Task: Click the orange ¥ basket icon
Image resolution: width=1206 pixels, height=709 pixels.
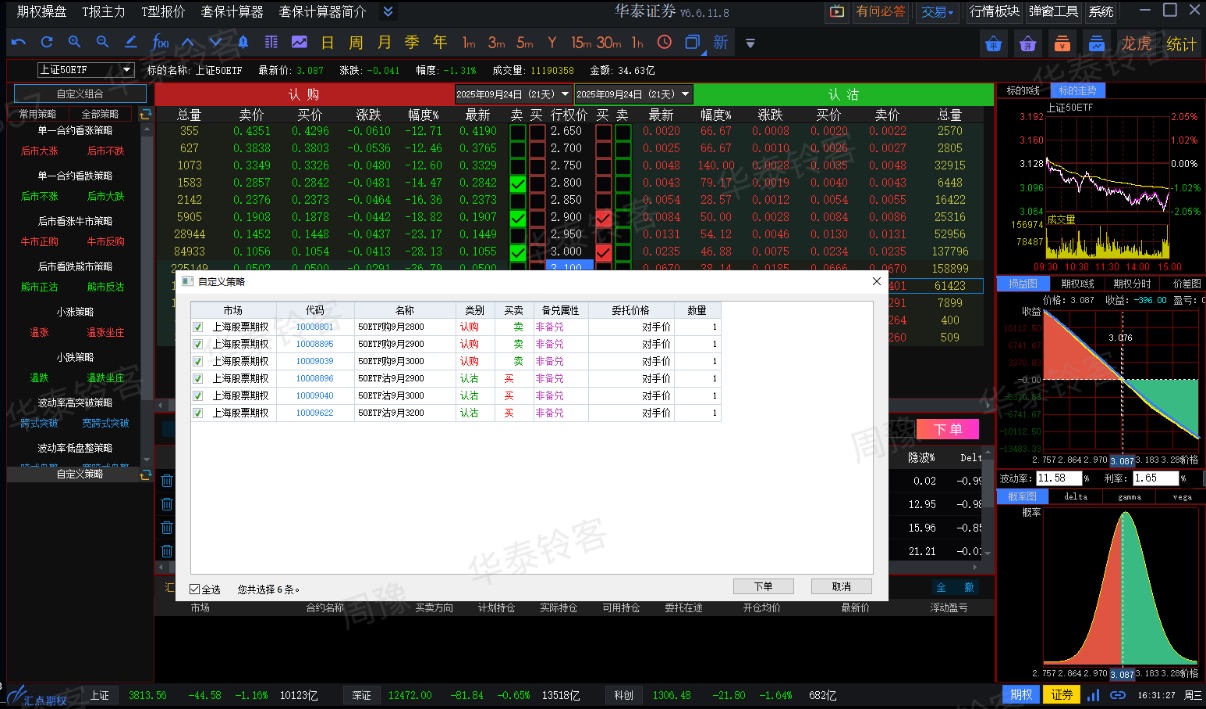Action: coord(1062,43)
